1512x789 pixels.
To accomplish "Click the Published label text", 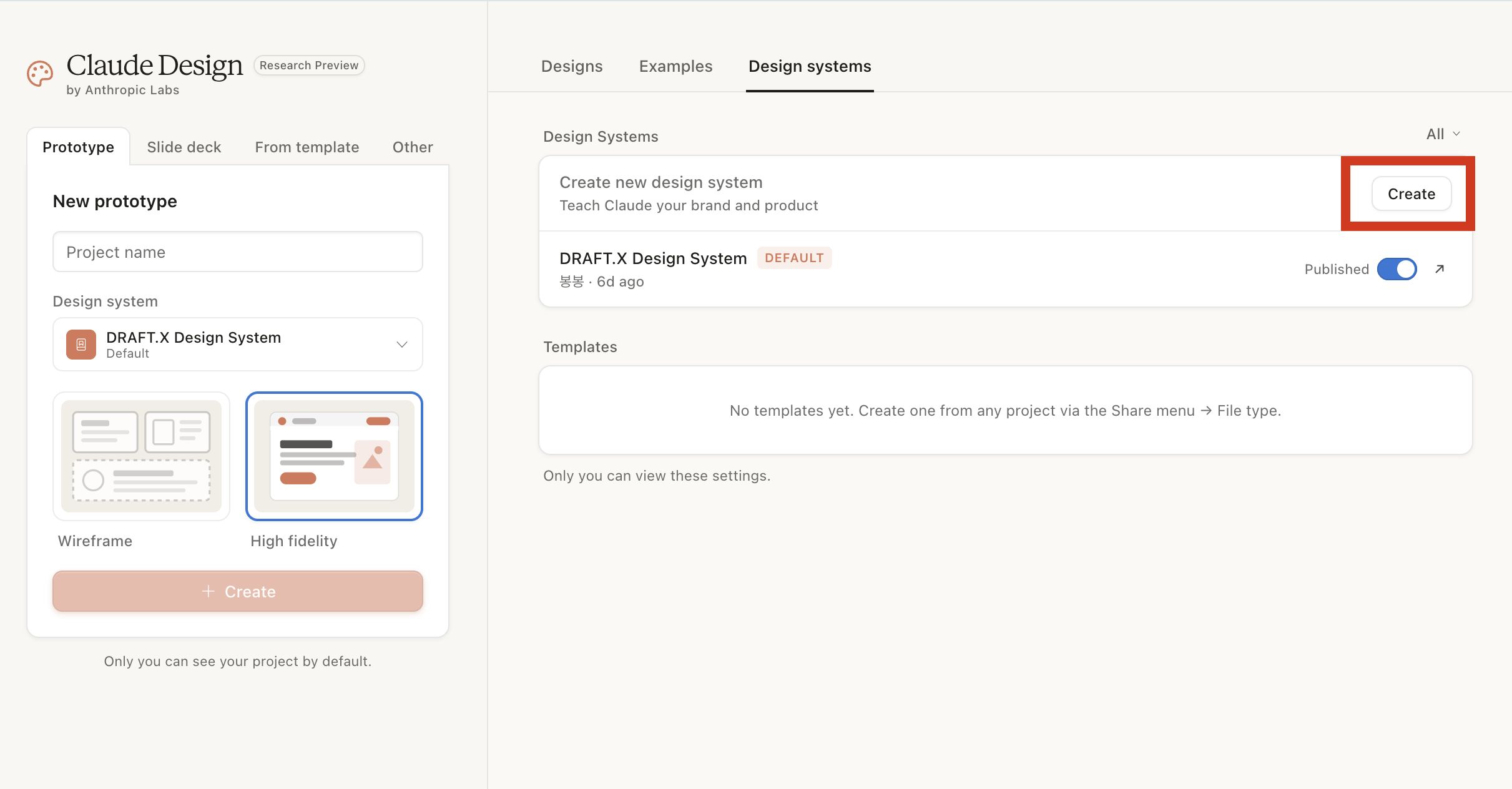I will point(1337,269).
